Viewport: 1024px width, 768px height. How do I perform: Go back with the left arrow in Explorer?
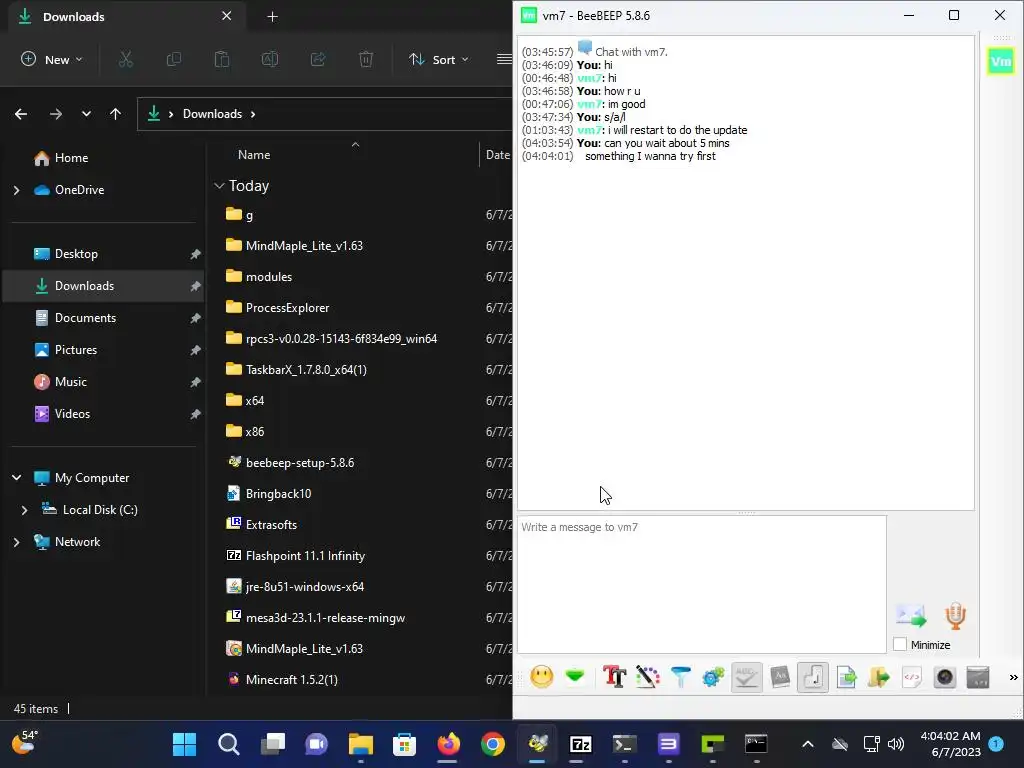21,114
